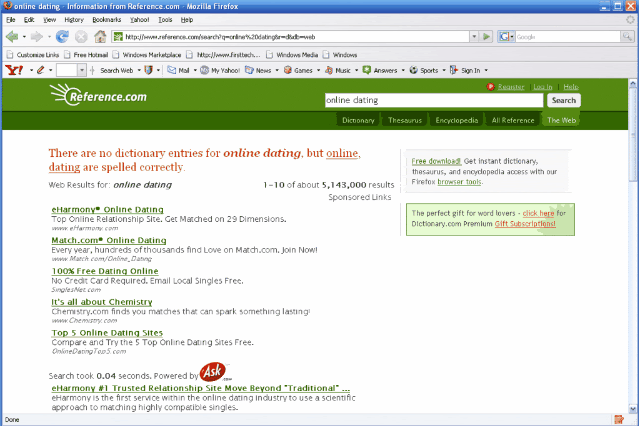Open the Bookmarks menu
This screenshot has width=639, height=426.
(x=107, y=20)
